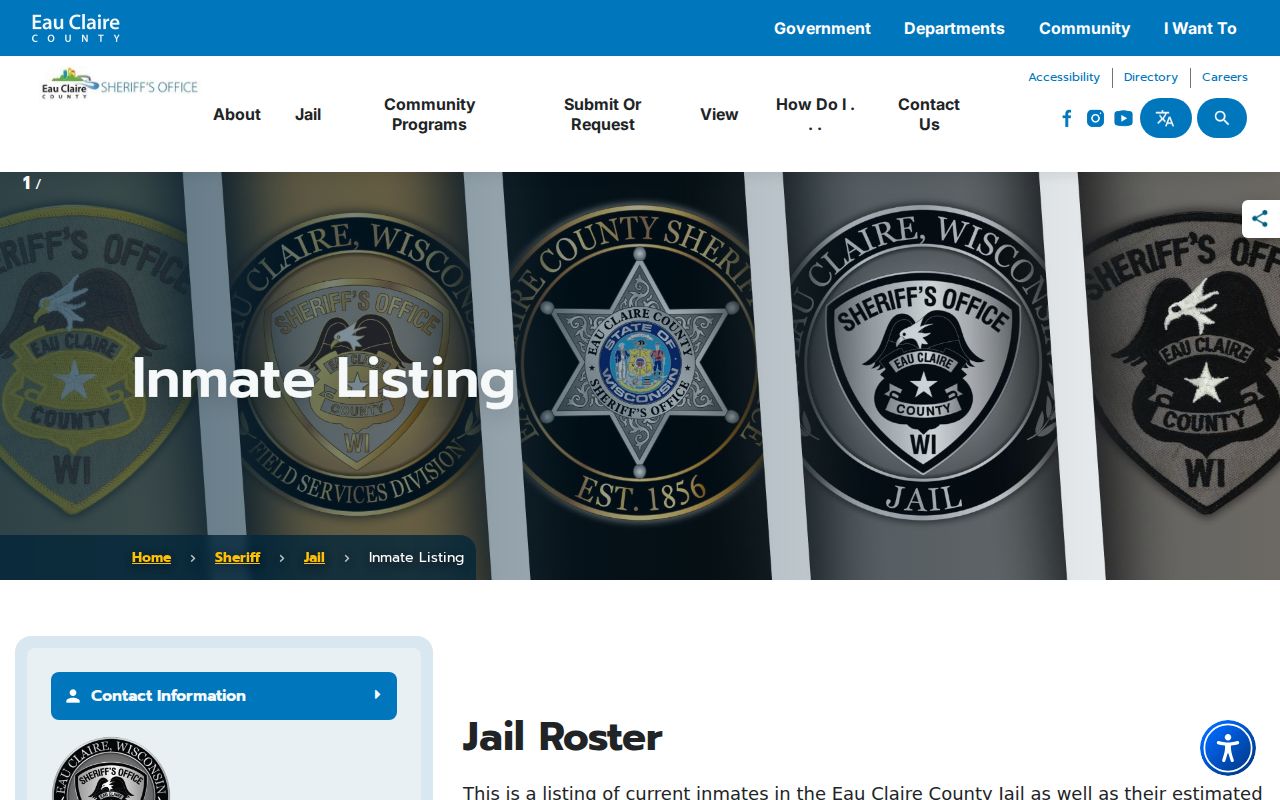Screen dimensions: 1280x800
Task: Open the share icon tab
Action: (1261, 219)
